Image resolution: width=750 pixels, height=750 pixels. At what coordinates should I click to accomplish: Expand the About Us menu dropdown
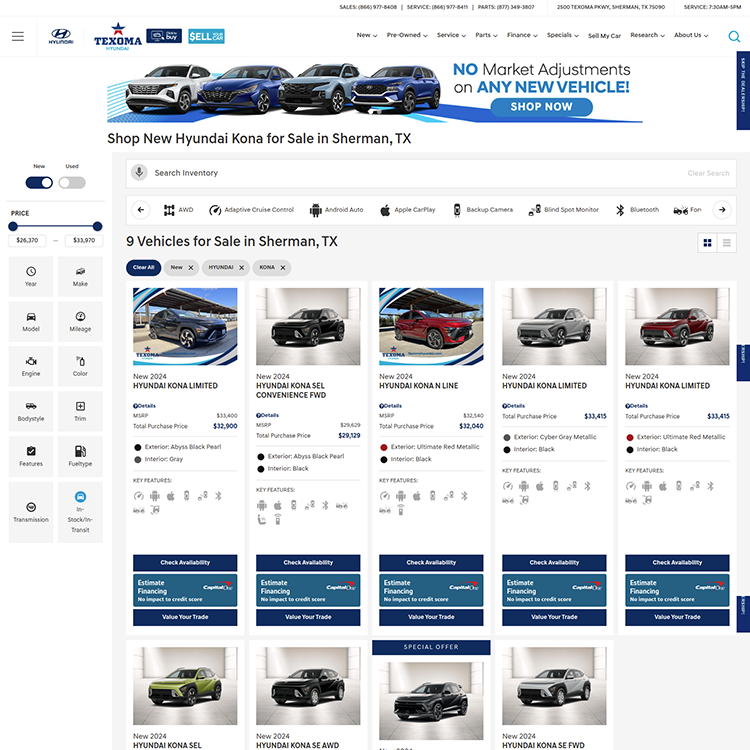pyautogui.click(x=691, y=35)
